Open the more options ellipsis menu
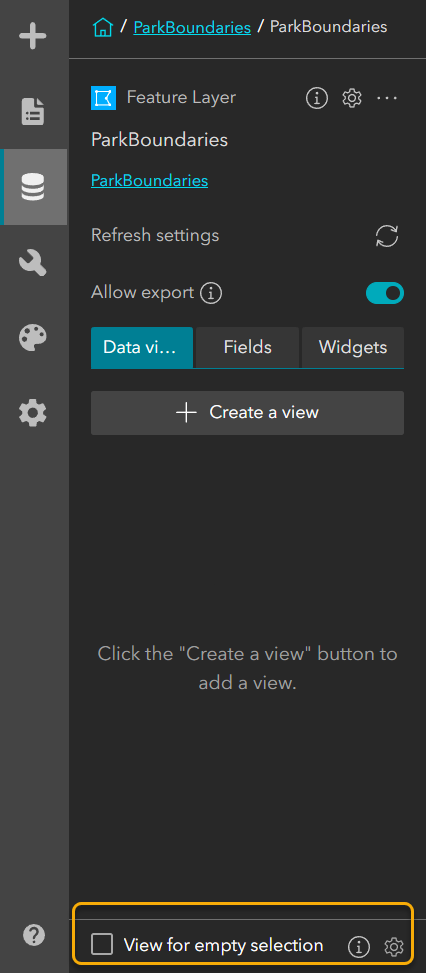Image resolution: width=426 pixels, height=973 pixels. (387, 98)
